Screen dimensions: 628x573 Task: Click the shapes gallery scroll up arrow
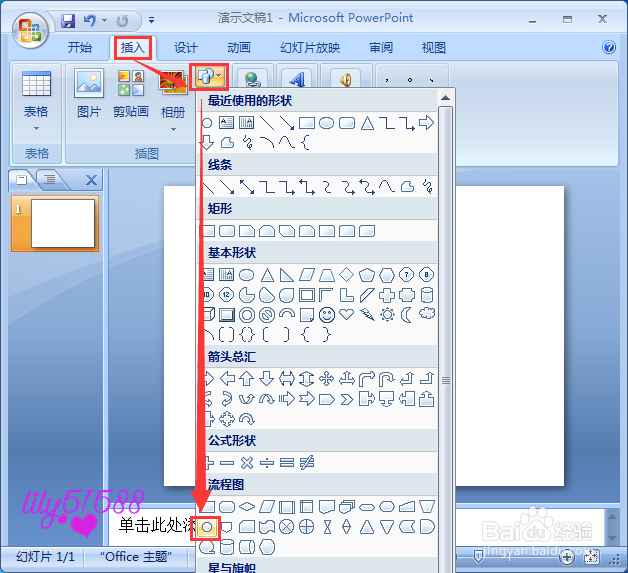pyautogui.click(x=445, y=98)
